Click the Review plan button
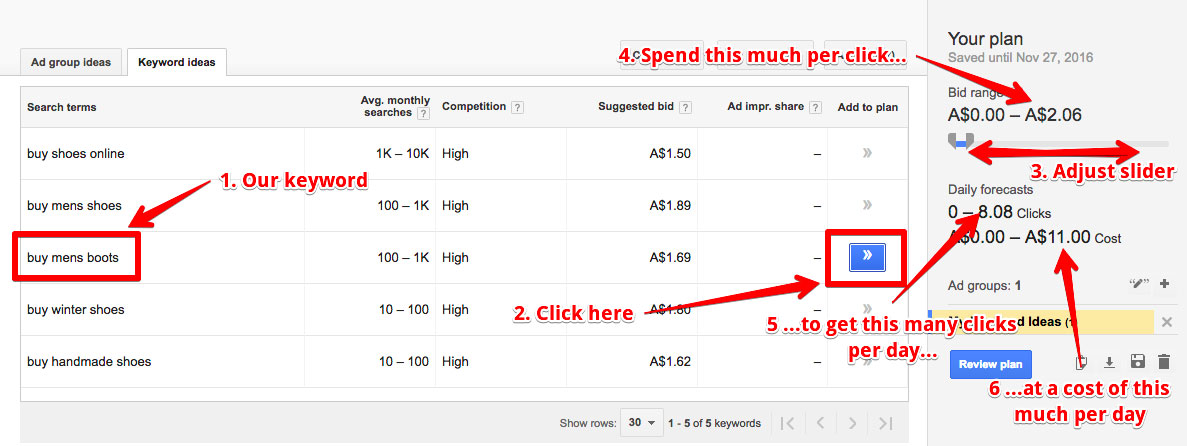The image size is (1187, 446). pos(990,364)
